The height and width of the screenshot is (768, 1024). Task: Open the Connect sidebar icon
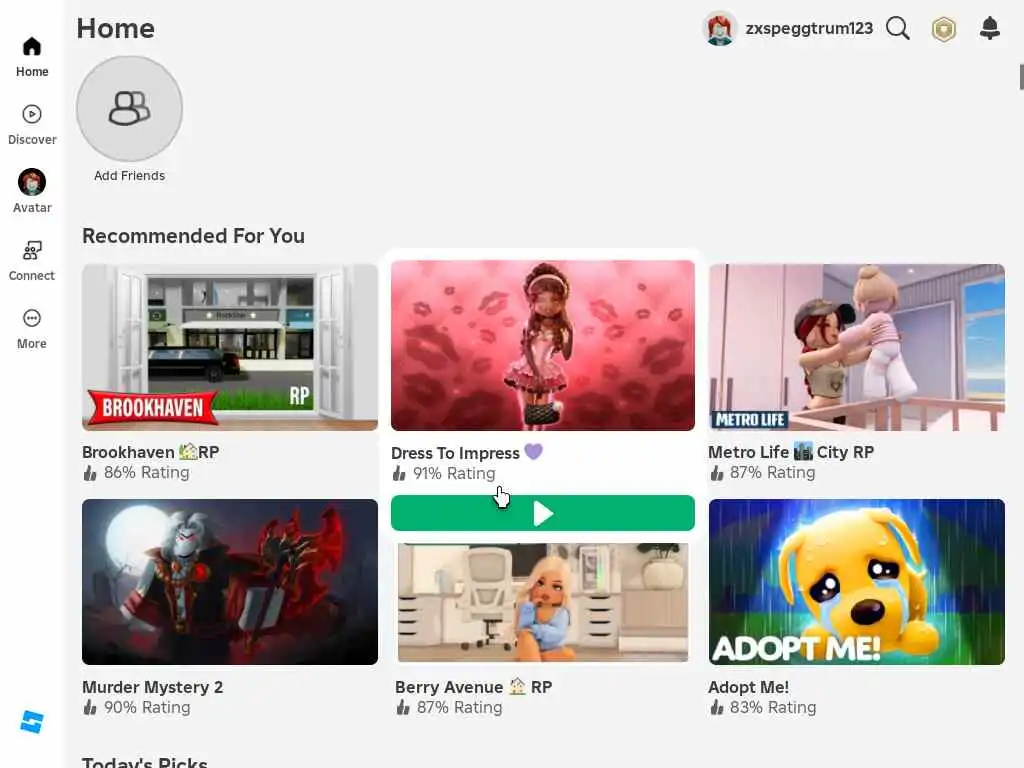[x=31, y=250]
